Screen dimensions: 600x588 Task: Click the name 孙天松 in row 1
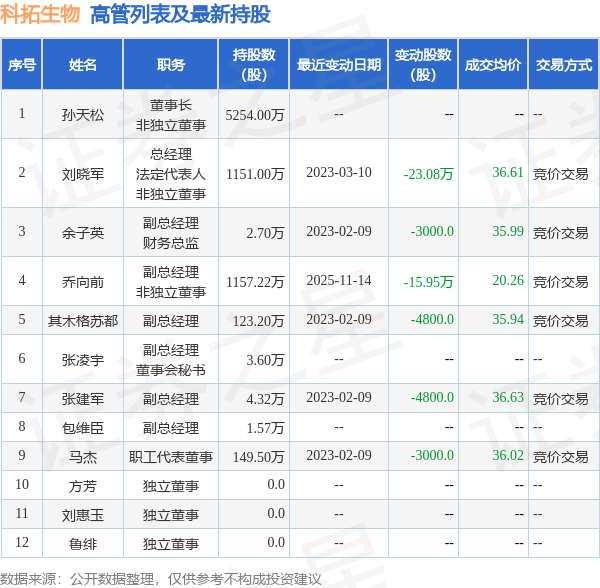[83, 115]
